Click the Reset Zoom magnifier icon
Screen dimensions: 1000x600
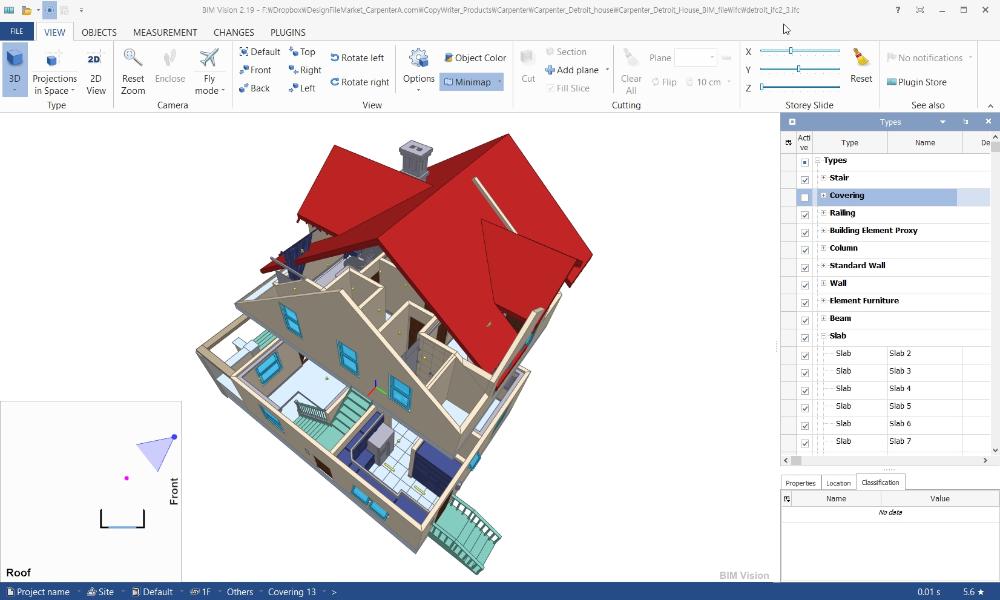[133, 58]
